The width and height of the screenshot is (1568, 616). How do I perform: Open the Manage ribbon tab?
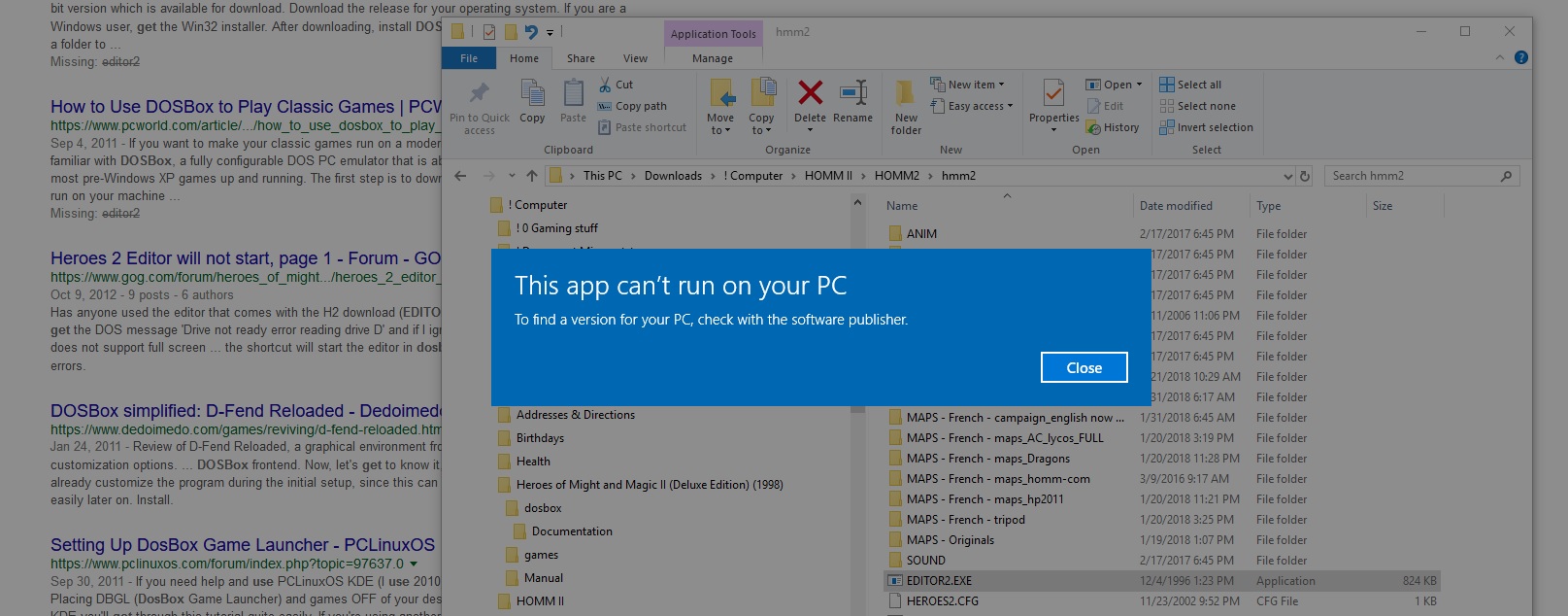(713, 58)
